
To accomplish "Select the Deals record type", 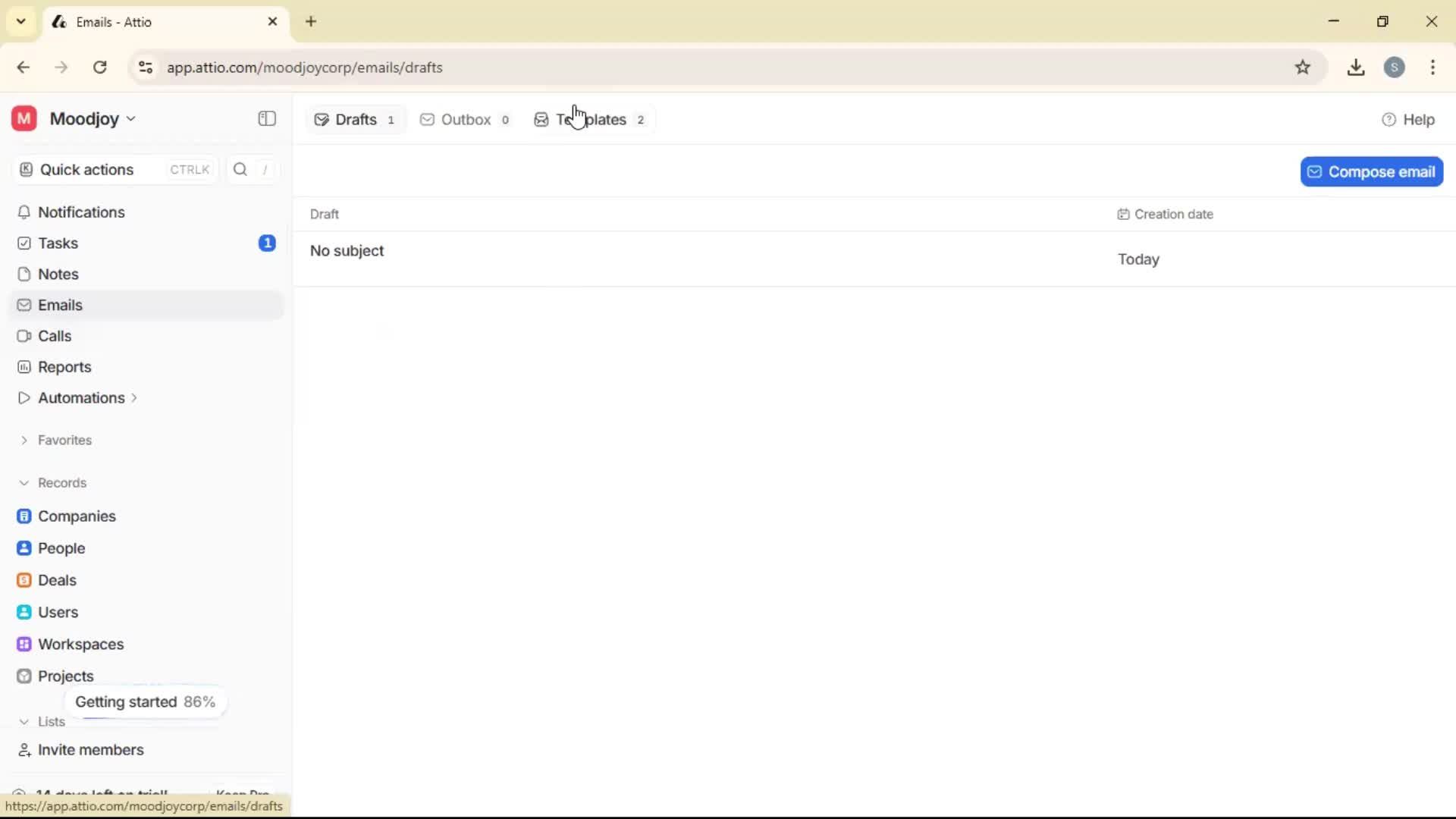I will coord(58,579).
